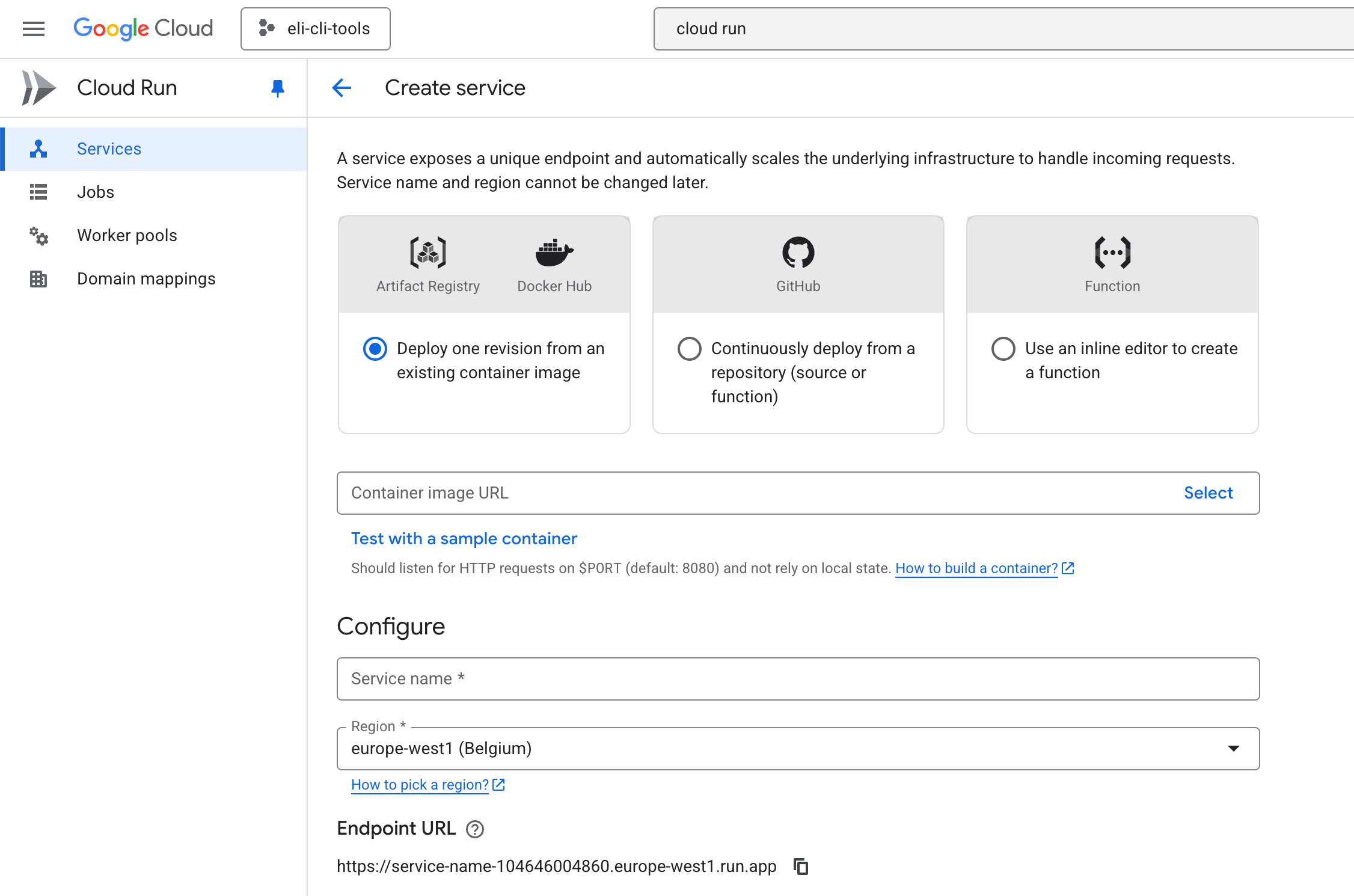
Task: Open the hamburger navigation menu
Action: (34, 28)
